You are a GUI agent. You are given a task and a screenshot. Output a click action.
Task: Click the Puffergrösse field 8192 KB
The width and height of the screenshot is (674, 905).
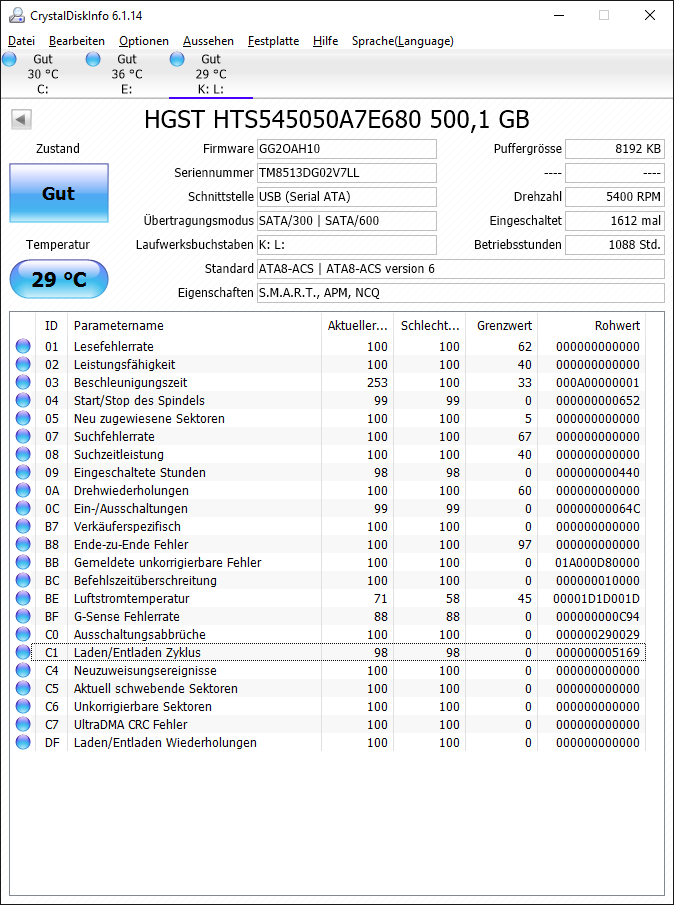coord(615,149)
